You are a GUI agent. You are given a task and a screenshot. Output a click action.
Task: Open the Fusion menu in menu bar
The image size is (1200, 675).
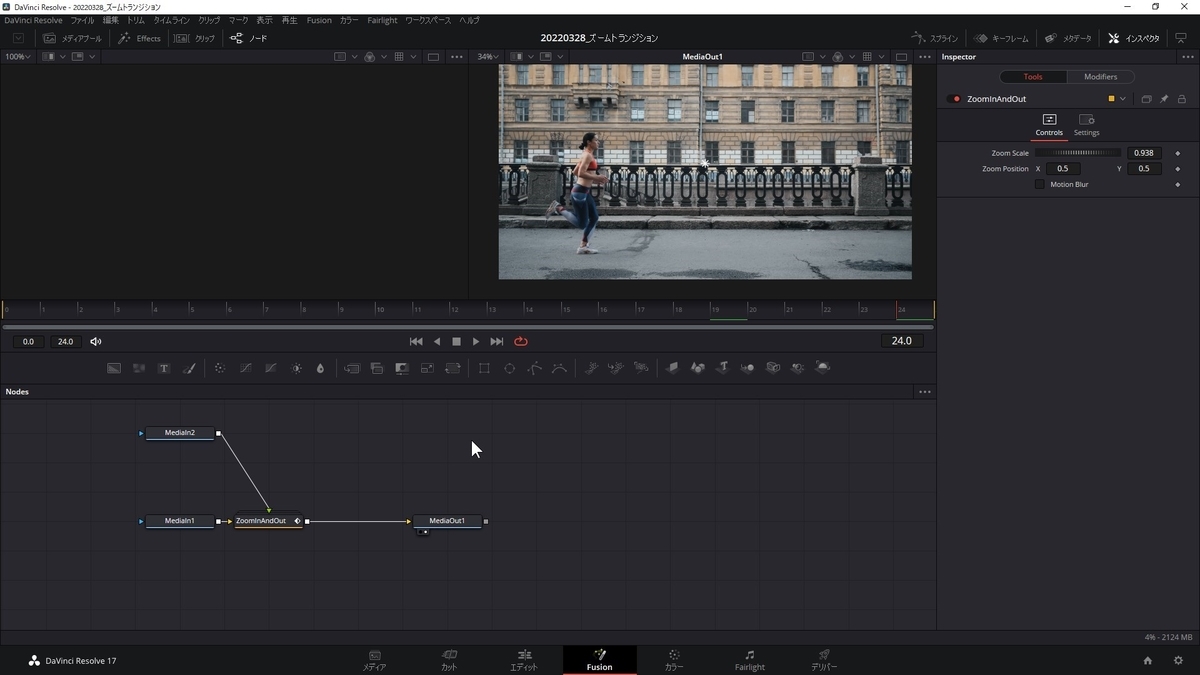point(319,20)
